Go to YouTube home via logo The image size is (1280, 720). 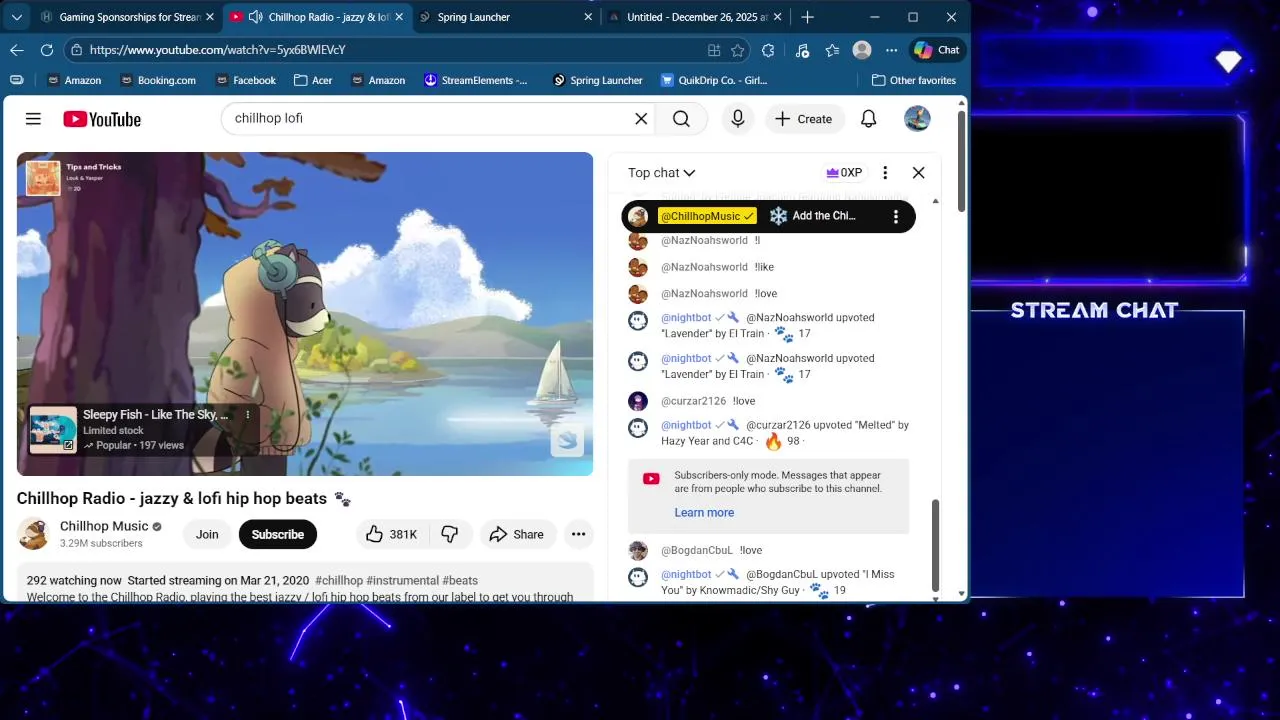point(102,119)
